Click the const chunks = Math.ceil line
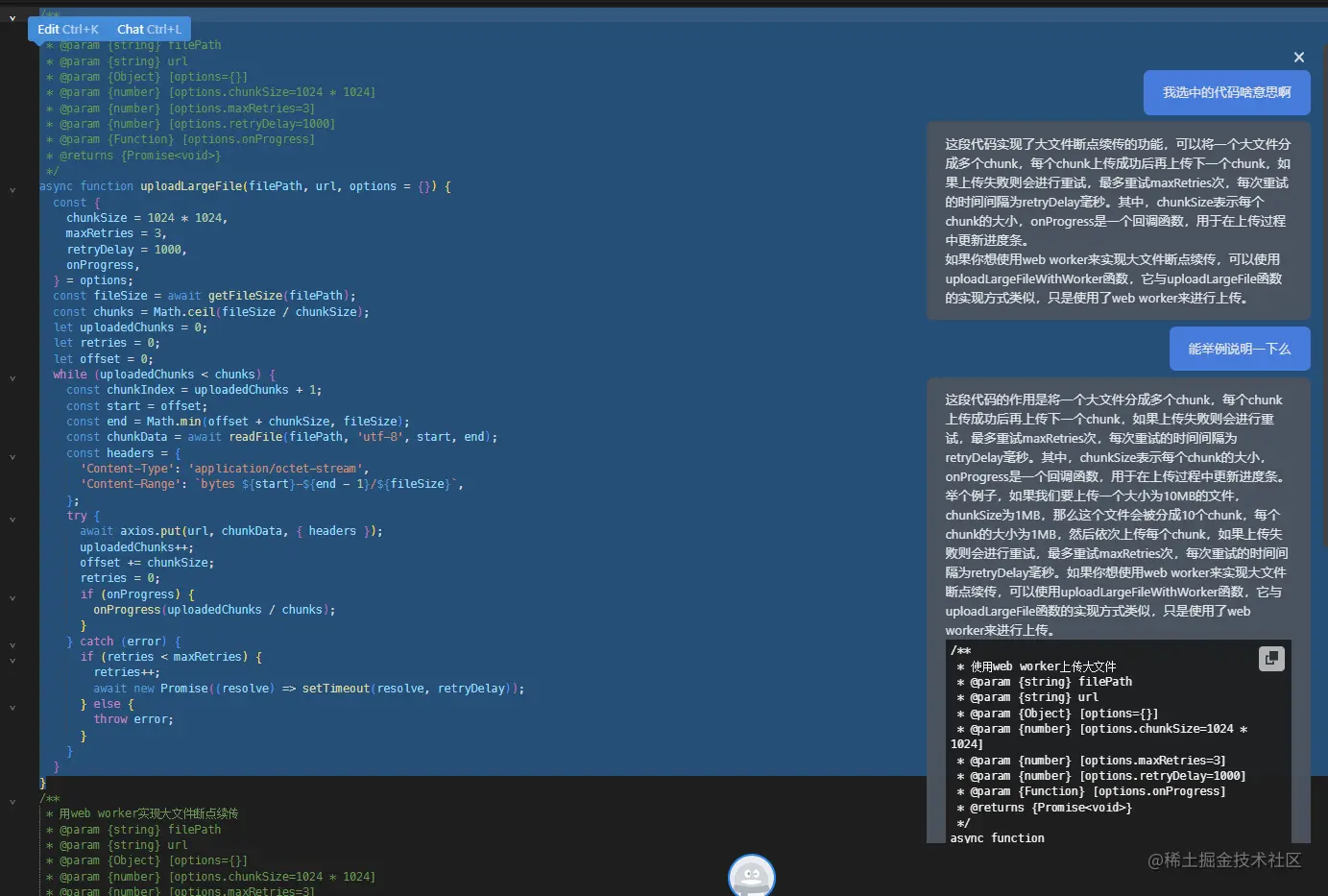The height and width of the screenshot is (896, 1328). 211,312
